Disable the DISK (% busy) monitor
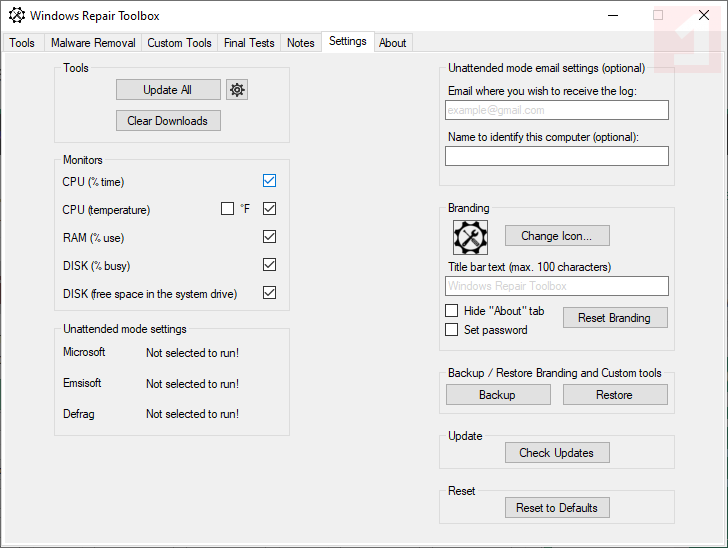The height and width of the screenshot is (548, 728). [x=269, y=265]
